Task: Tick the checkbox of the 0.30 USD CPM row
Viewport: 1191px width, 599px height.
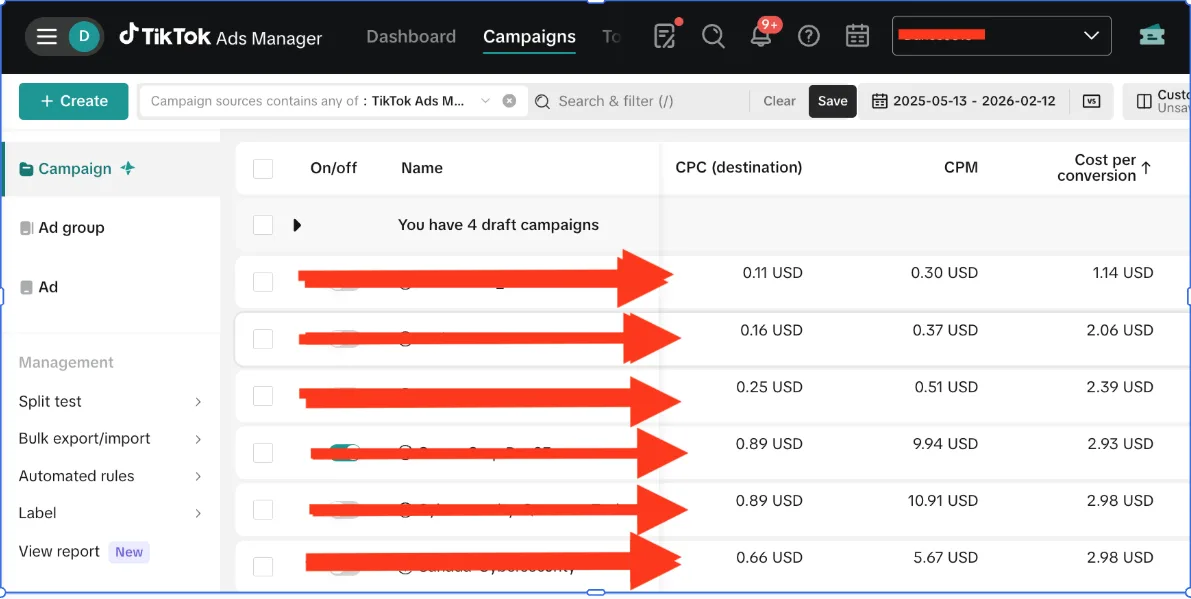Action: click(263, 282)
